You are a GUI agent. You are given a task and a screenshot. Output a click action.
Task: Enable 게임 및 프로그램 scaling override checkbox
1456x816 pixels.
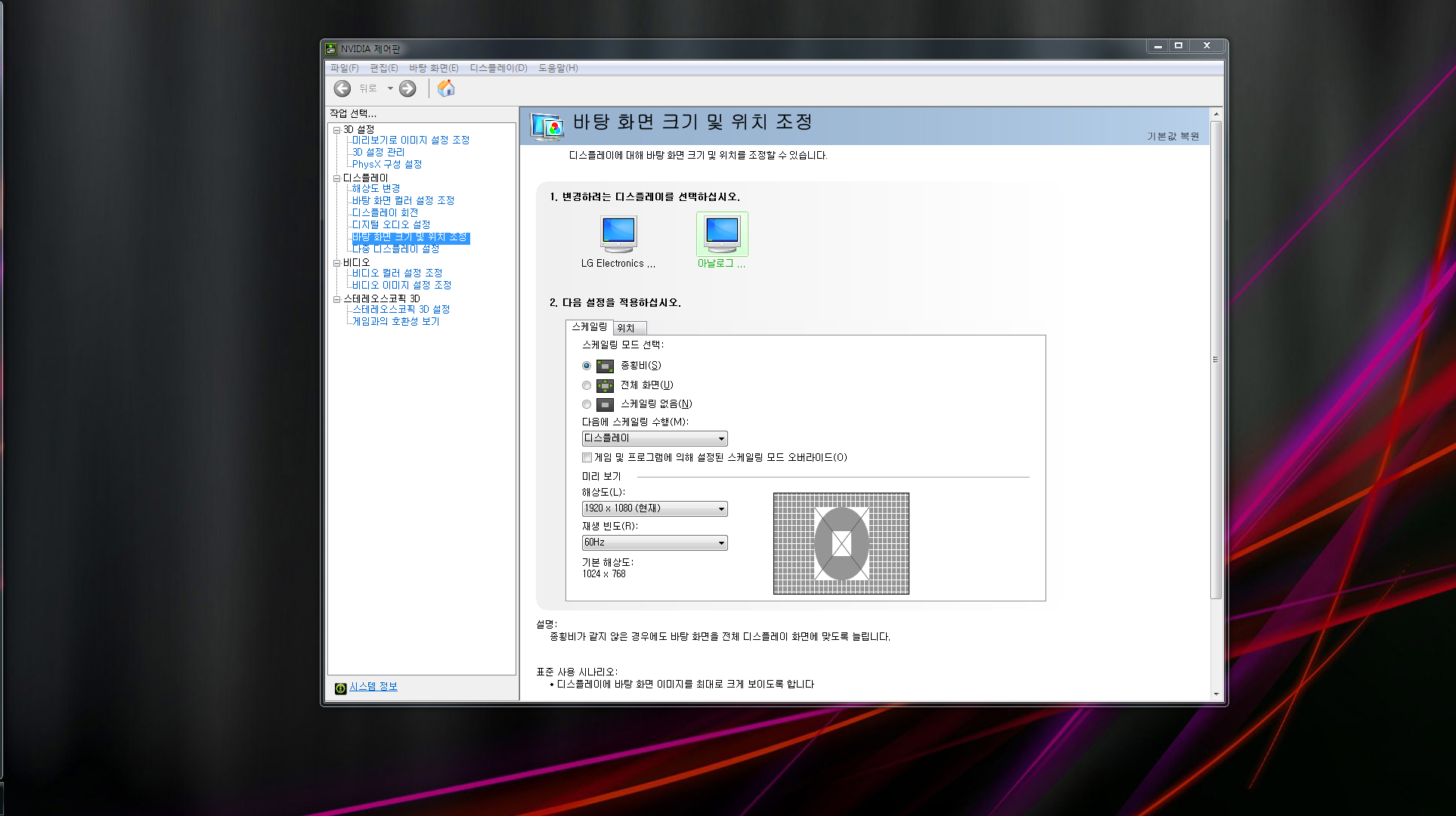point(587,457)
